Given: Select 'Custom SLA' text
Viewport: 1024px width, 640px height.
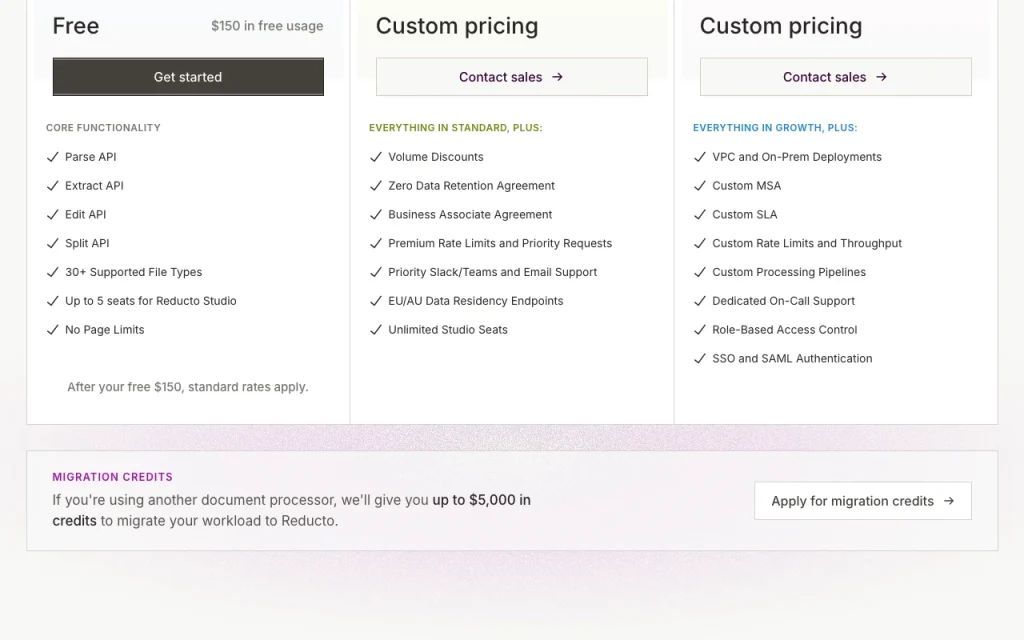Looking at the screenshot, I should pos(744,214).
